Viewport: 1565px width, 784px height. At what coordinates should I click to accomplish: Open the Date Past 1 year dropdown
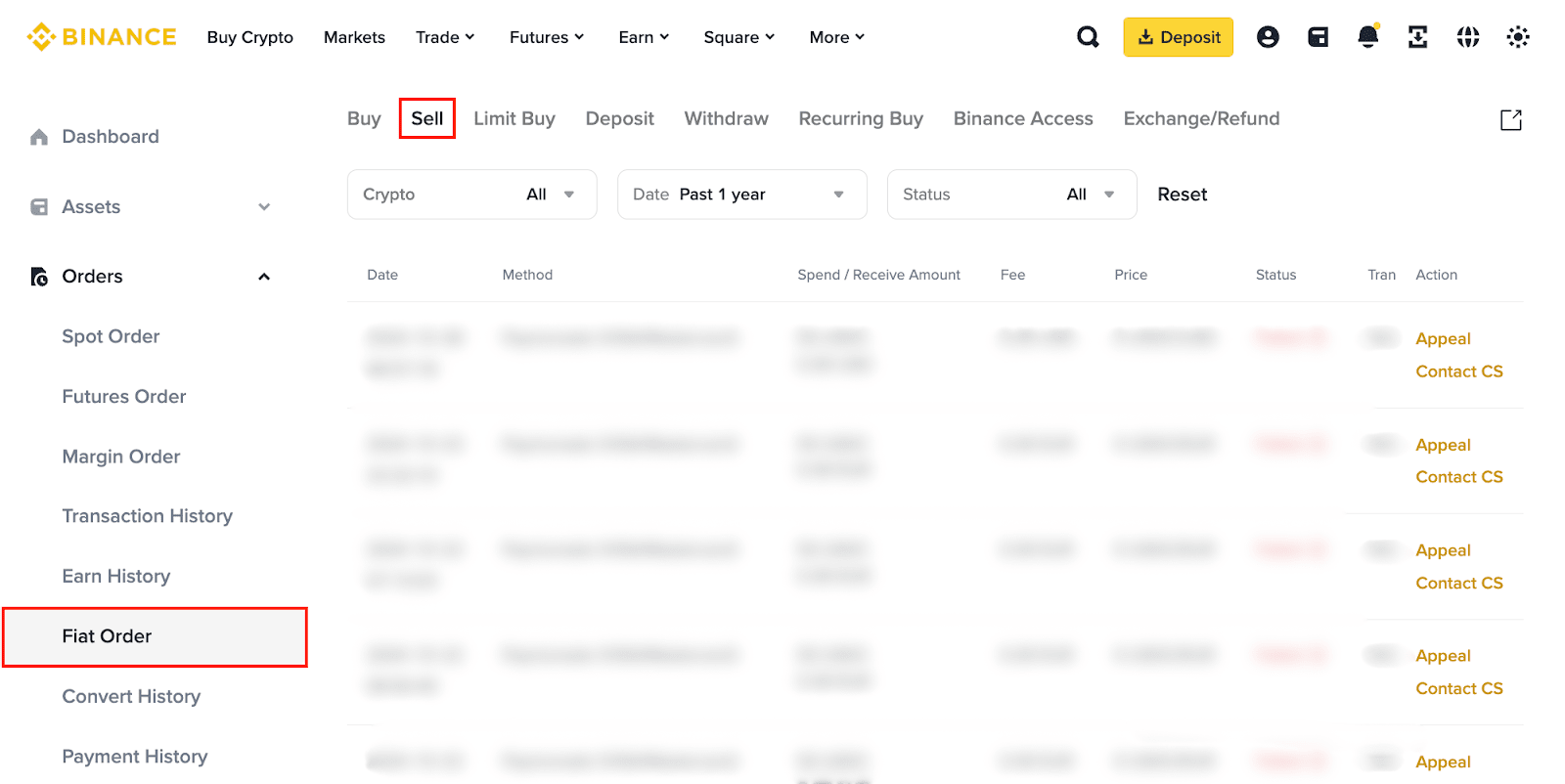[x=741, y=195]
